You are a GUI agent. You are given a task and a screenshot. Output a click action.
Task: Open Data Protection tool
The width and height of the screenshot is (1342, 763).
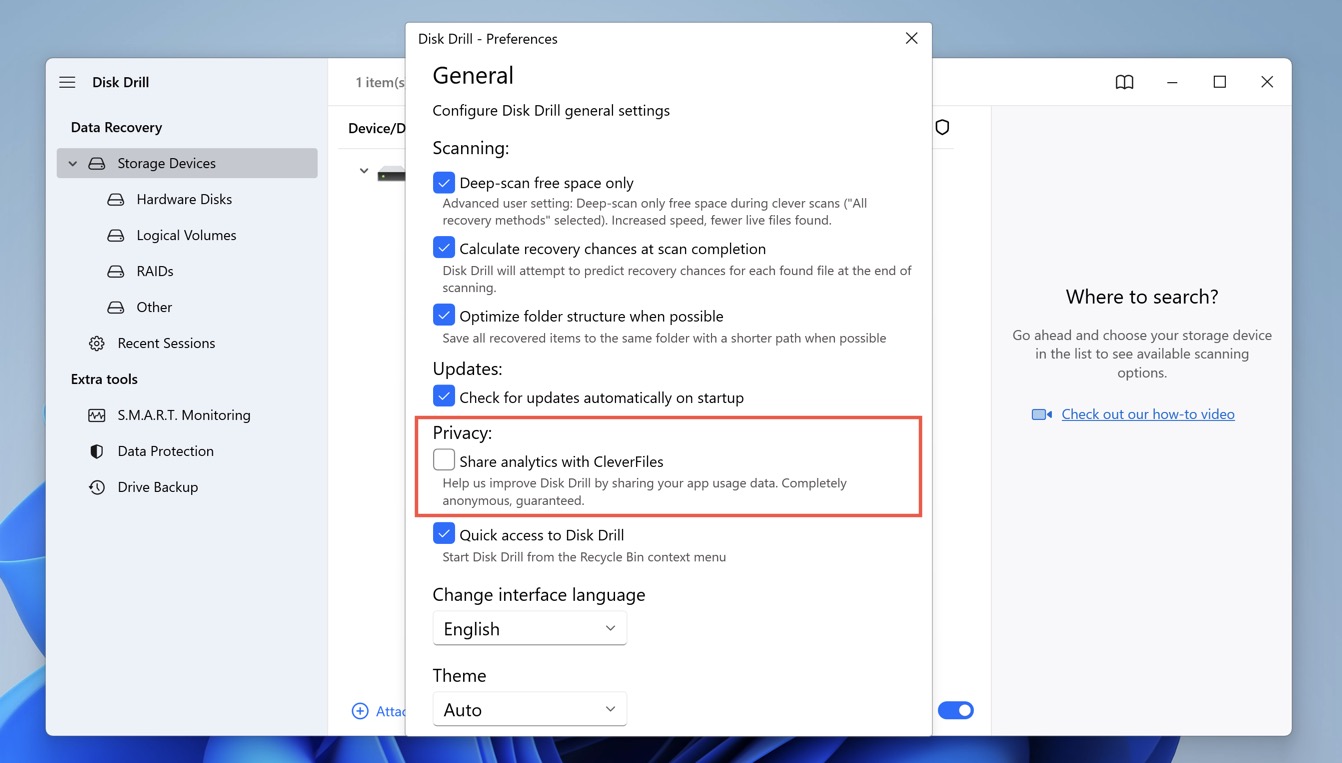coord(166,451)
